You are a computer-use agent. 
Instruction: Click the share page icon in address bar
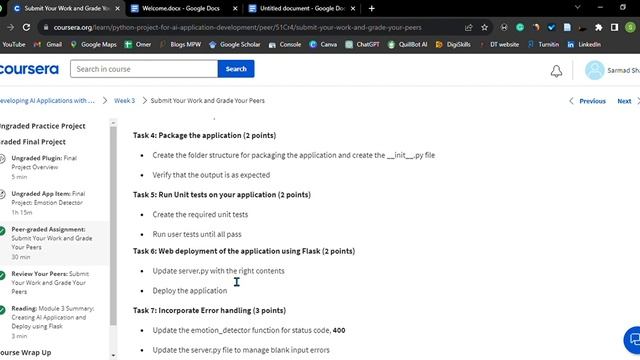(468, 27)
